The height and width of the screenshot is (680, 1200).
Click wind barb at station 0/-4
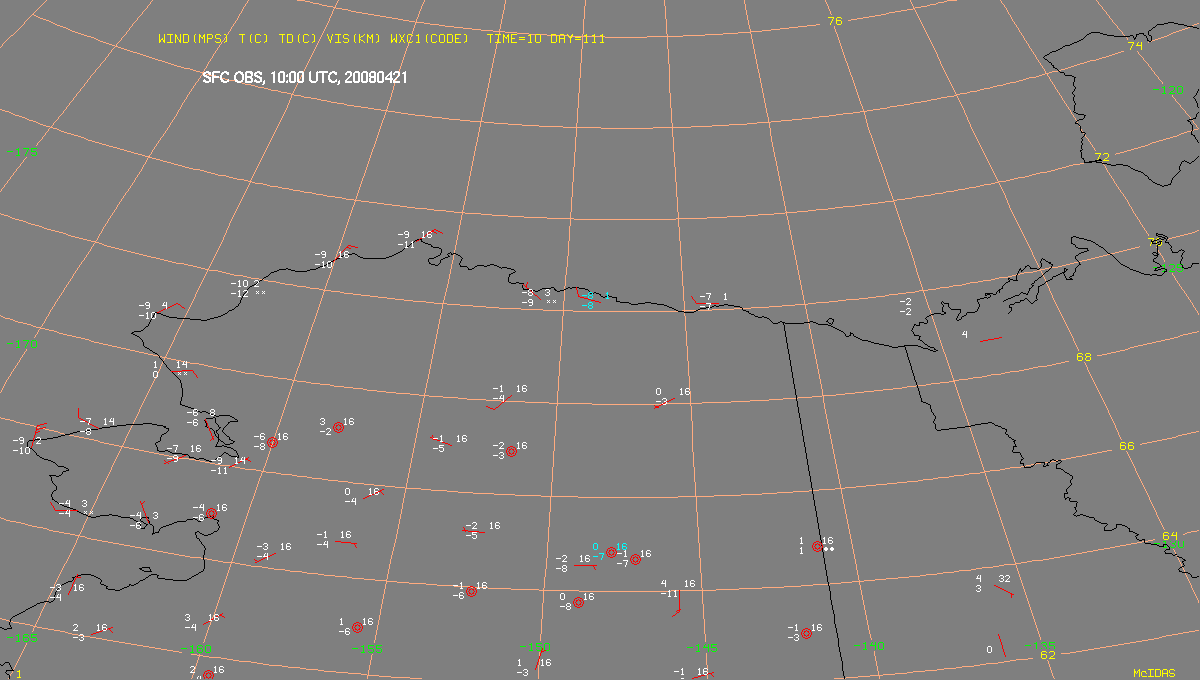point(371,493)
